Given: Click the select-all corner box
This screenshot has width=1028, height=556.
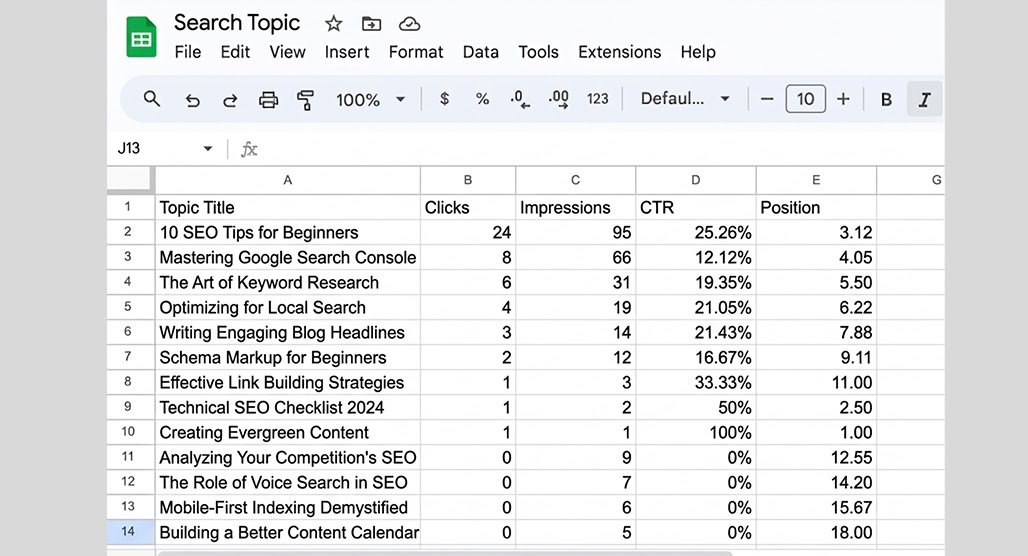Looking at the screenshot, I should 129,179.
